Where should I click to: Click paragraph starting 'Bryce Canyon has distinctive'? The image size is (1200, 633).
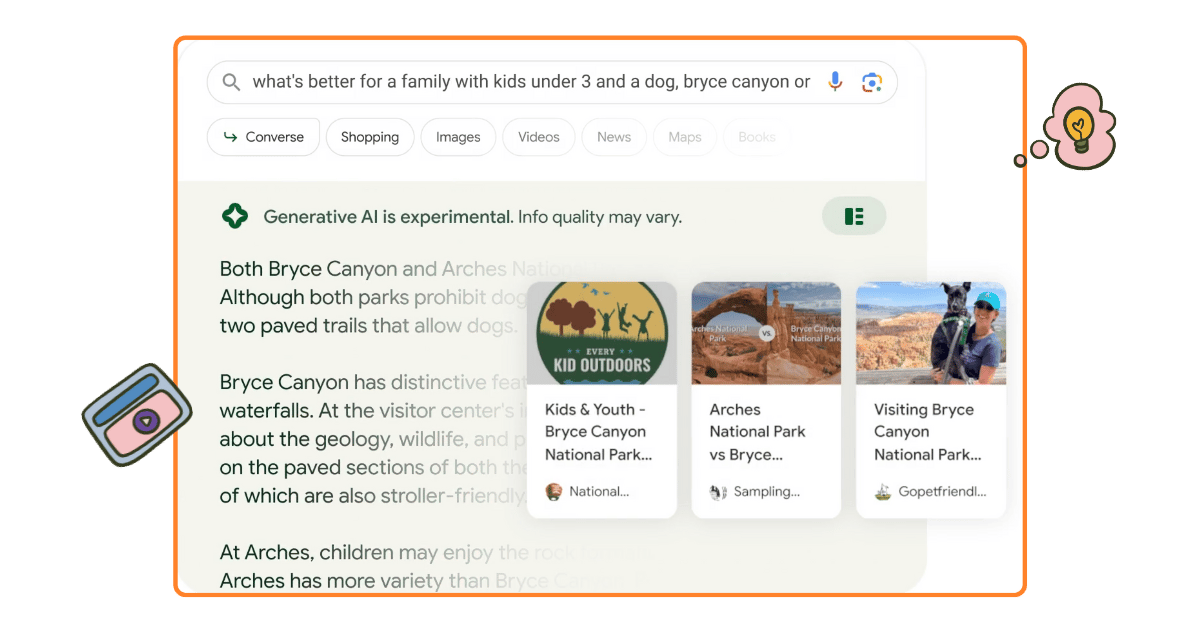point(373,439)
